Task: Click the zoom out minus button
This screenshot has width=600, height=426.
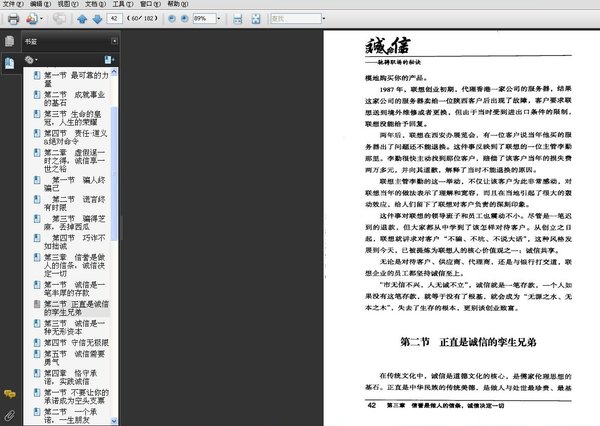Action: (172, 18)
